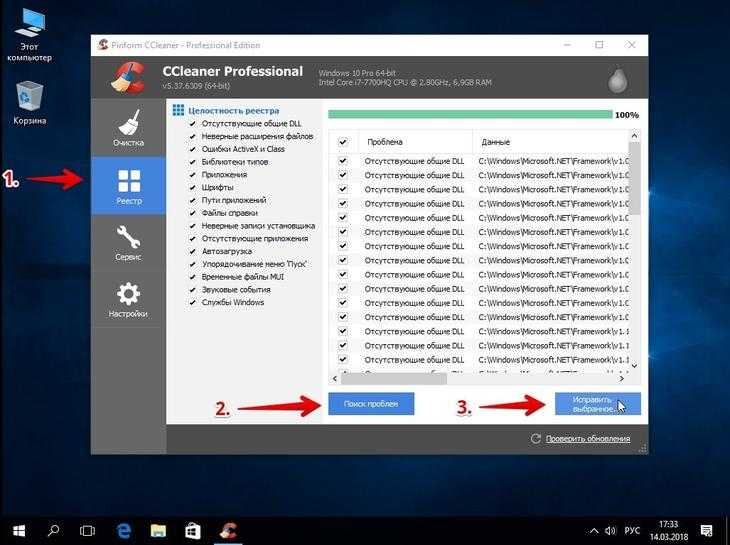Open clock showing 17:33
The height and width of the screenshot is (545, 730).
(669, 531)
